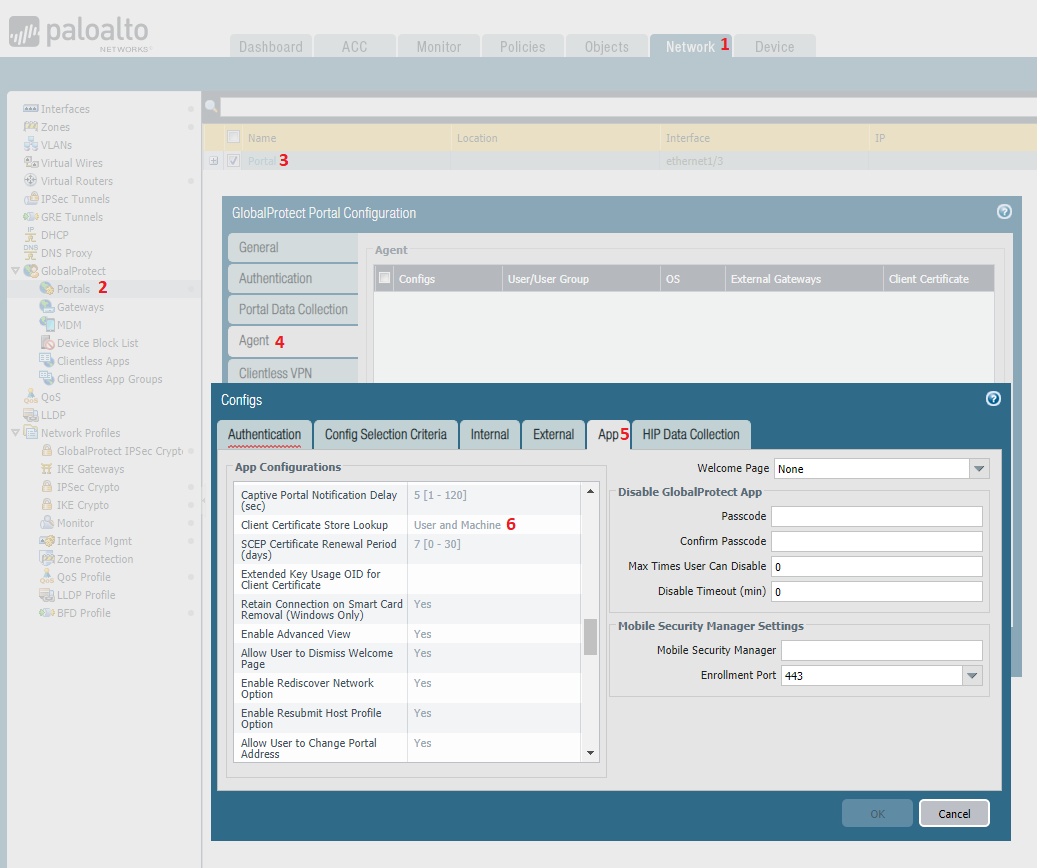Screen dimensions: 1037x868
Task: Check the Configs header checkbox in Agent table
Action: point(383,278)
